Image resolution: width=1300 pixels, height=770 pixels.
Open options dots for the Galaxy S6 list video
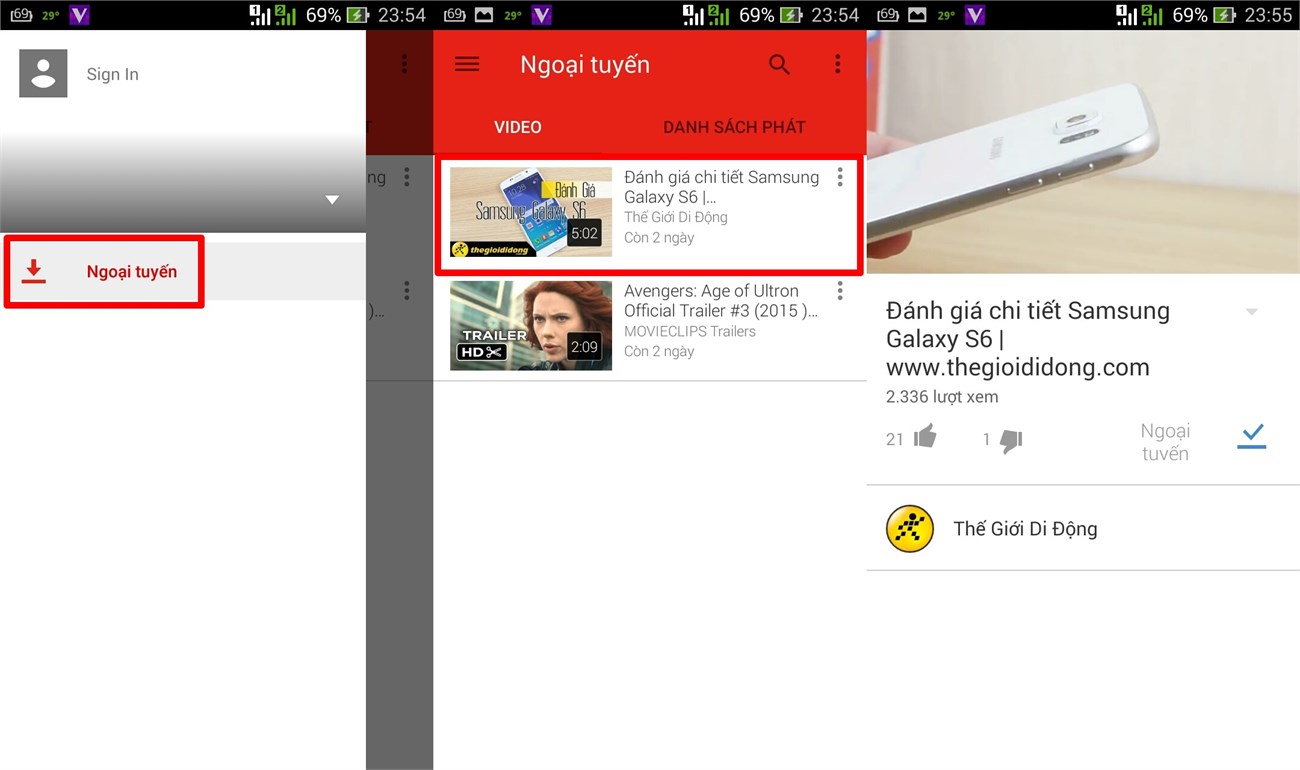[840, 177]
